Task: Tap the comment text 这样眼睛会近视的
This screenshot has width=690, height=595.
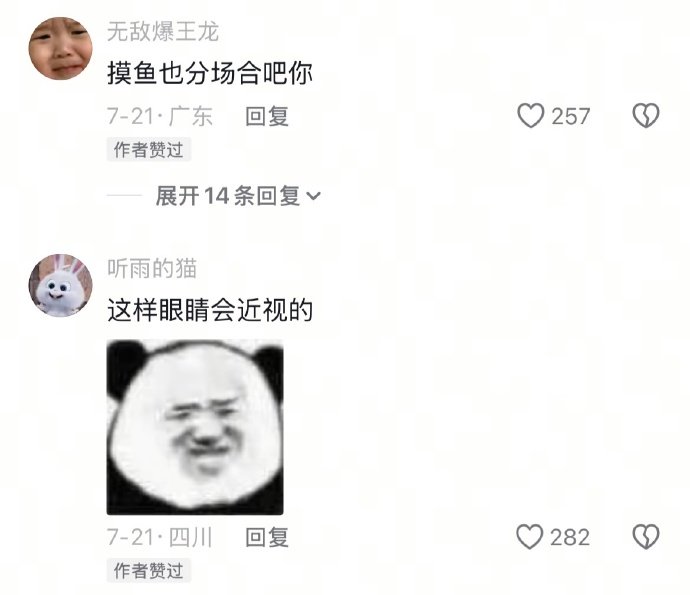Action: click(210, 310)
